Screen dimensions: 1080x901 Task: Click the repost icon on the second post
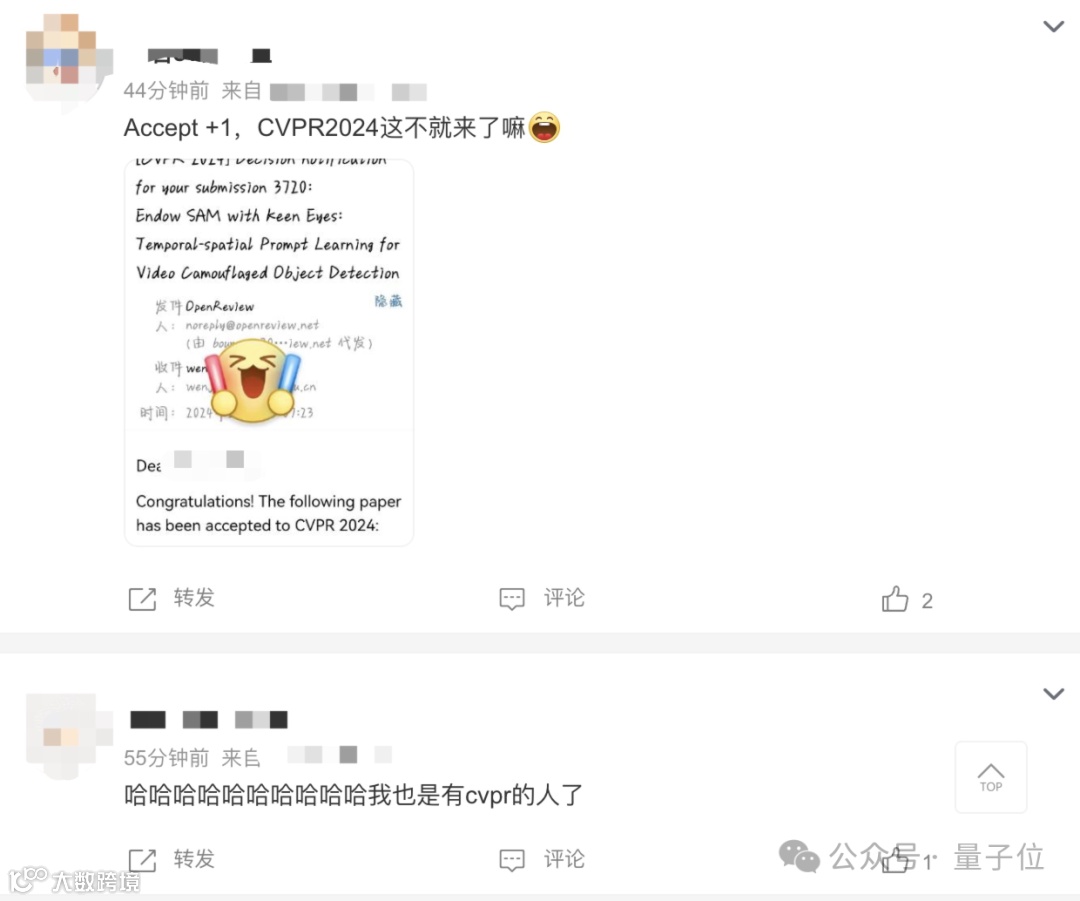[143, 860]
